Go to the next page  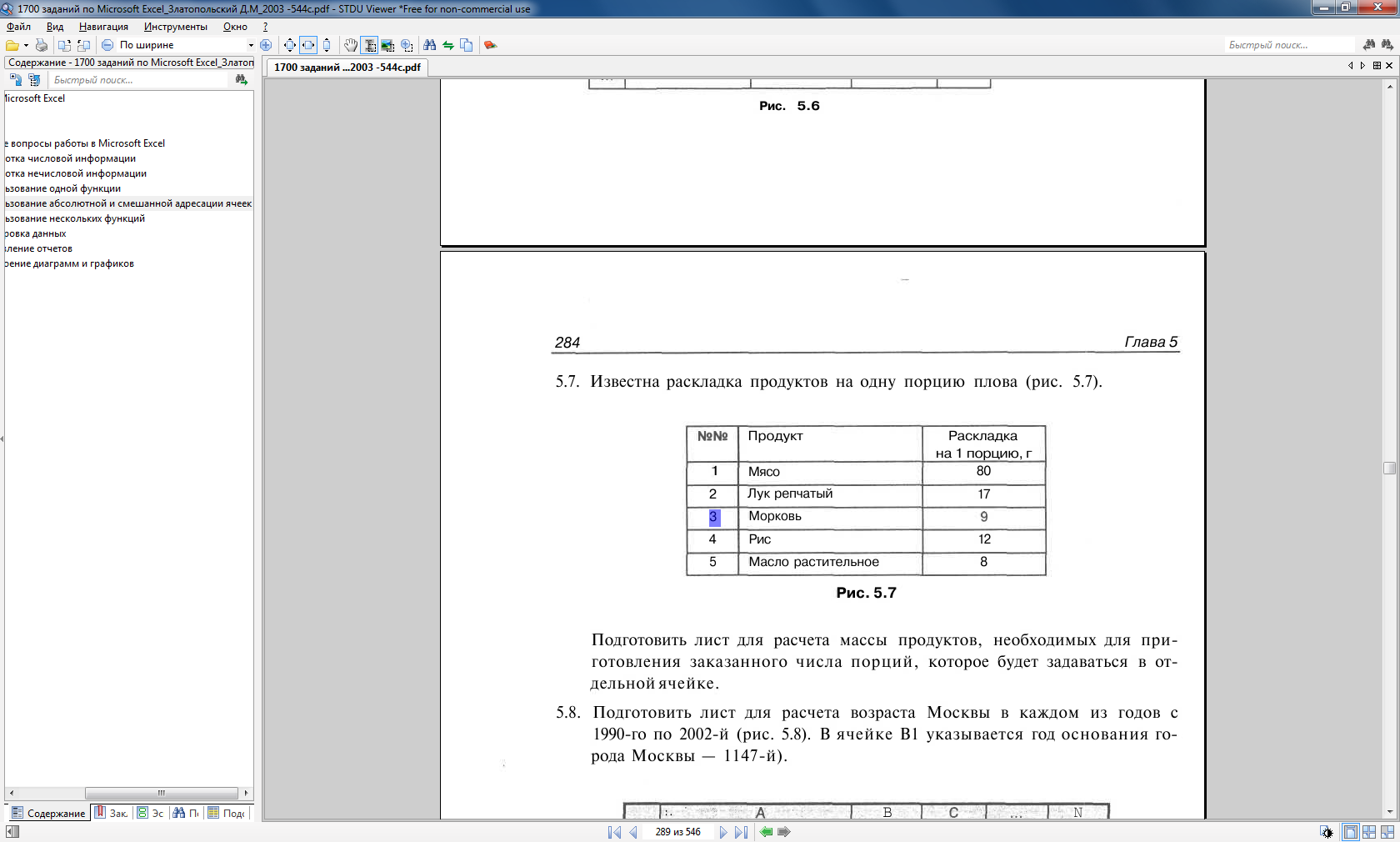[722, 832]
